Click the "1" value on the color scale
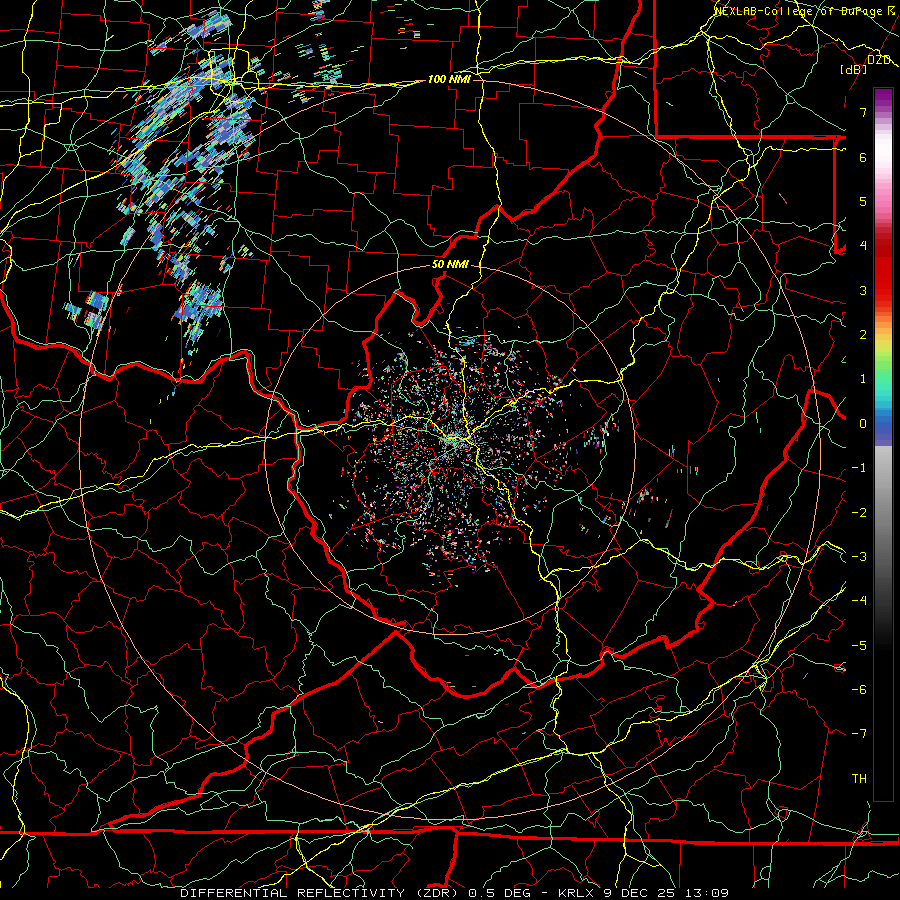Viewport: 900px width, 900px height. point(863,379)
